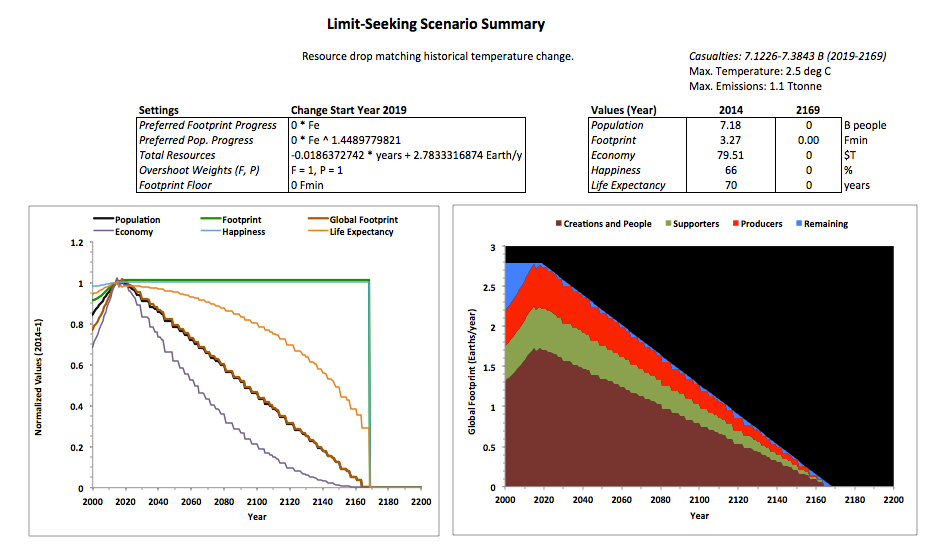
Task: Click the Year axis title of the area chart
Action: tap(699, 516)
